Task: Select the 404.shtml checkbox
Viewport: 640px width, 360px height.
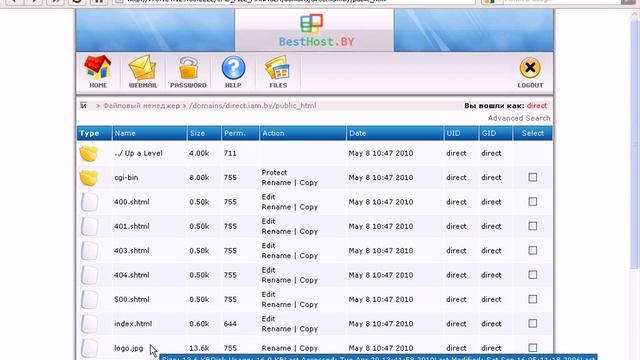Action: 533,275
